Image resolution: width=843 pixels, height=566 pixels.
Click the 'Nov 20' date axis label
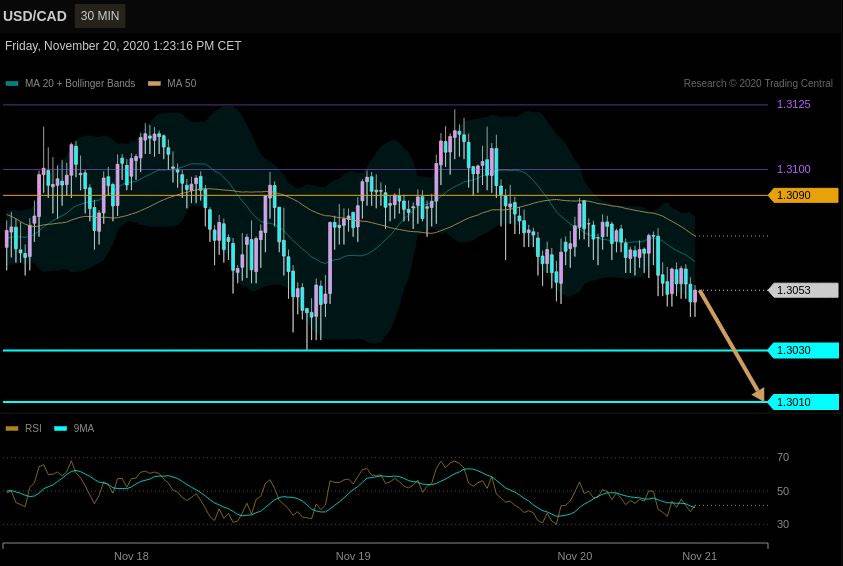[x=575, y=556]
